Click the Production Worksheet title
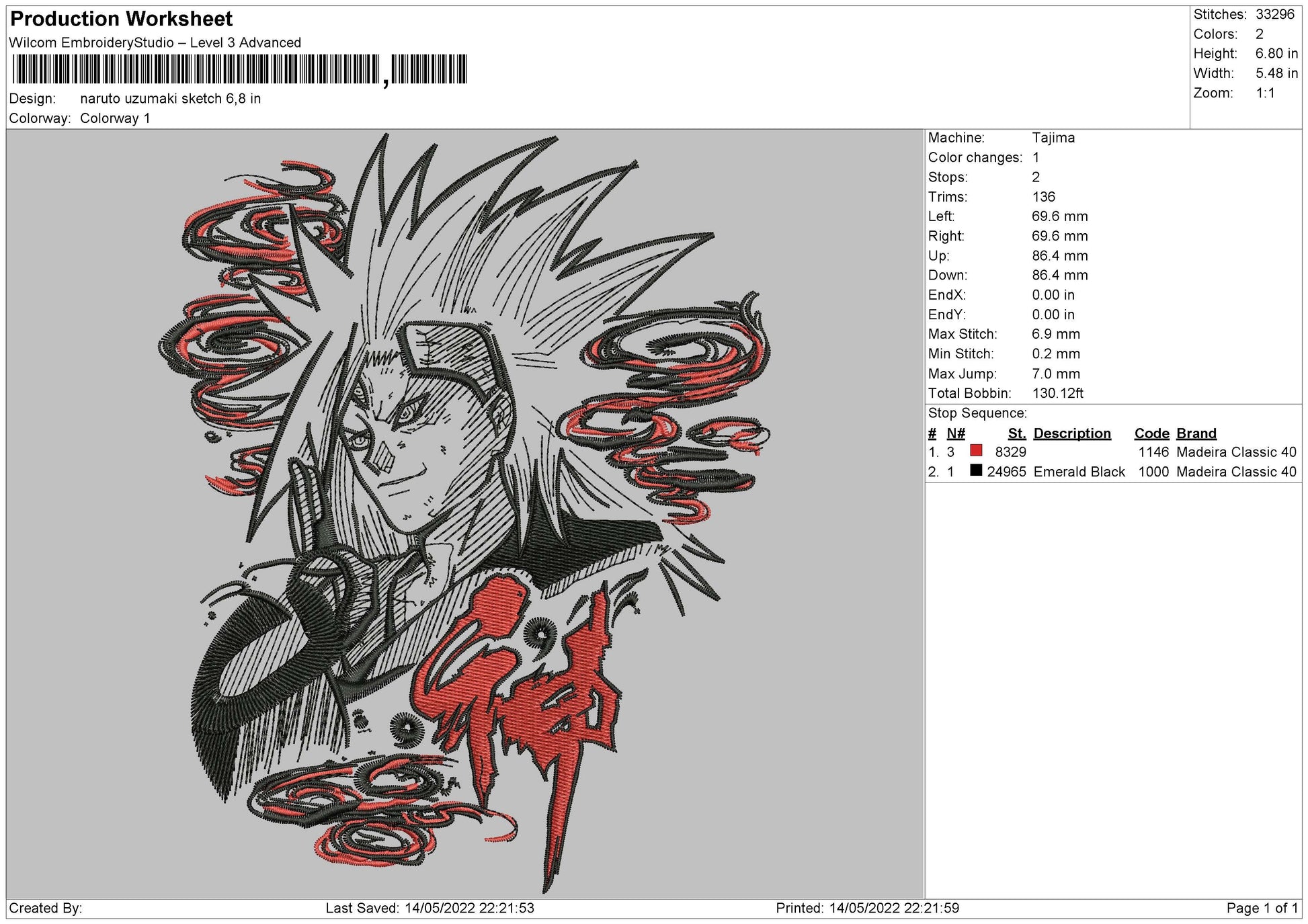This screenshot has height=924, width=1308. (121, 19)
